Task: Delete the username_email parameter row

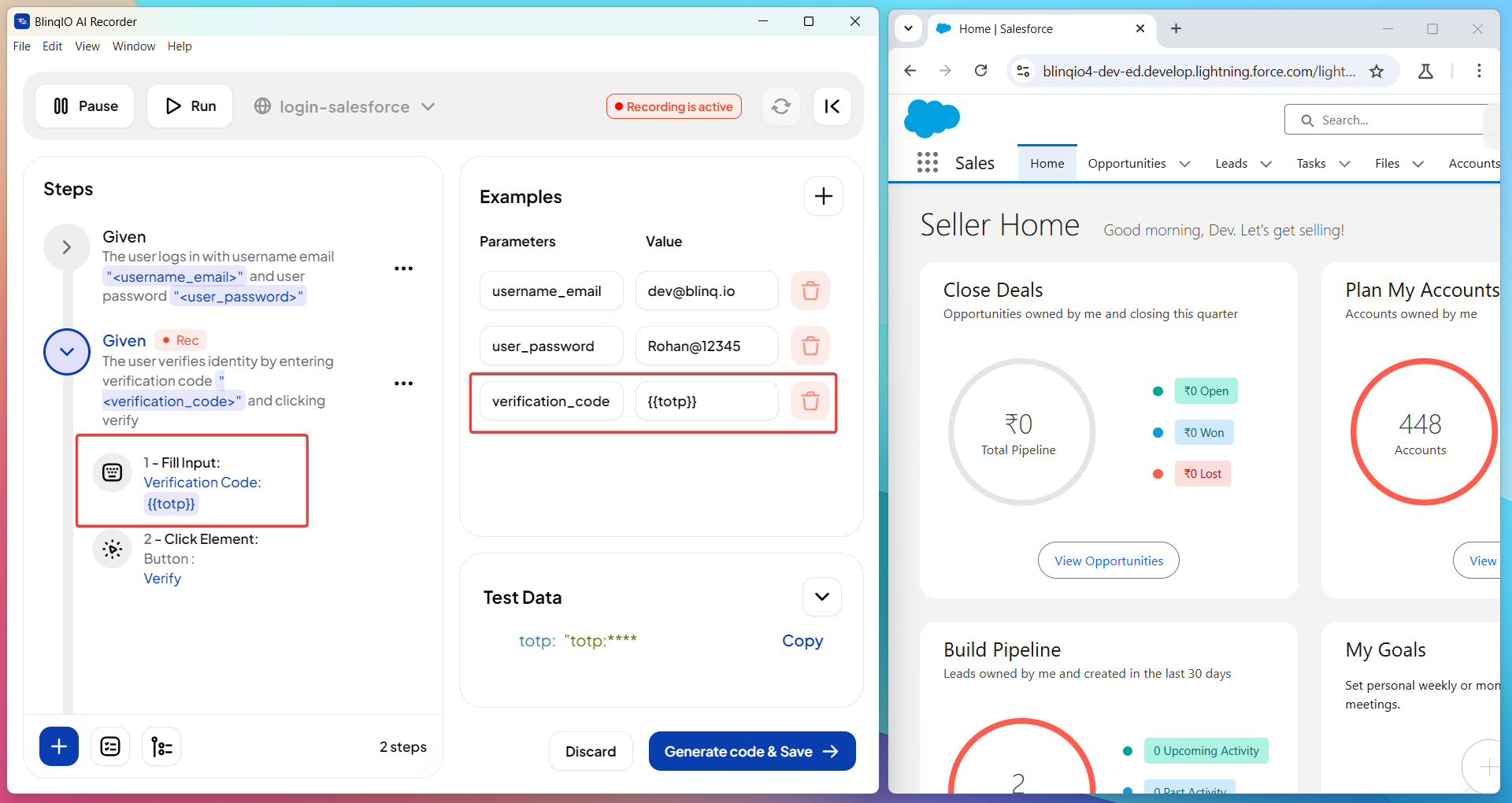Action: [810, 290]
